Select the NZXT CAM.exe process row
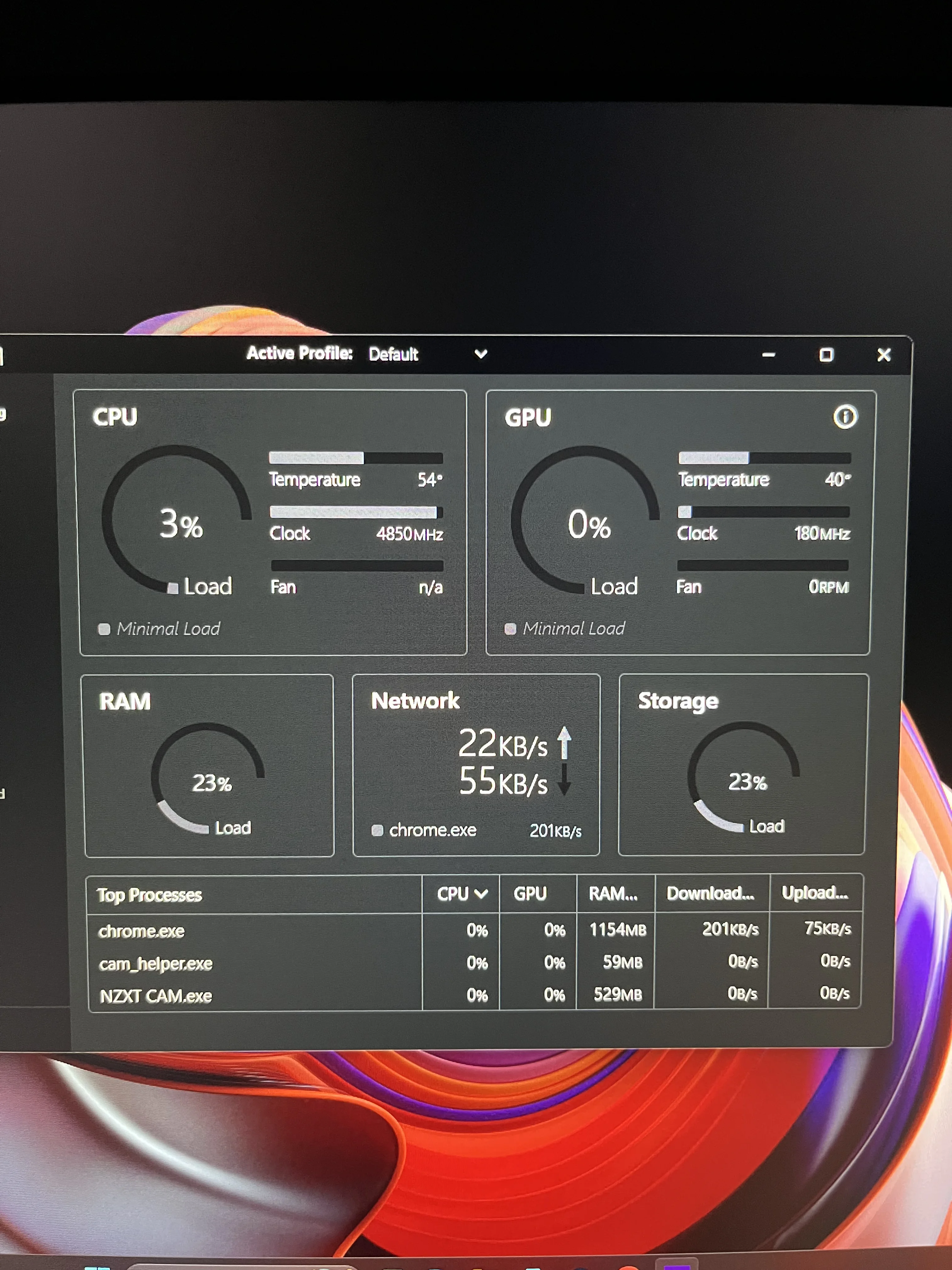This screenshot has height=1270, width=952. pos(156,996)
